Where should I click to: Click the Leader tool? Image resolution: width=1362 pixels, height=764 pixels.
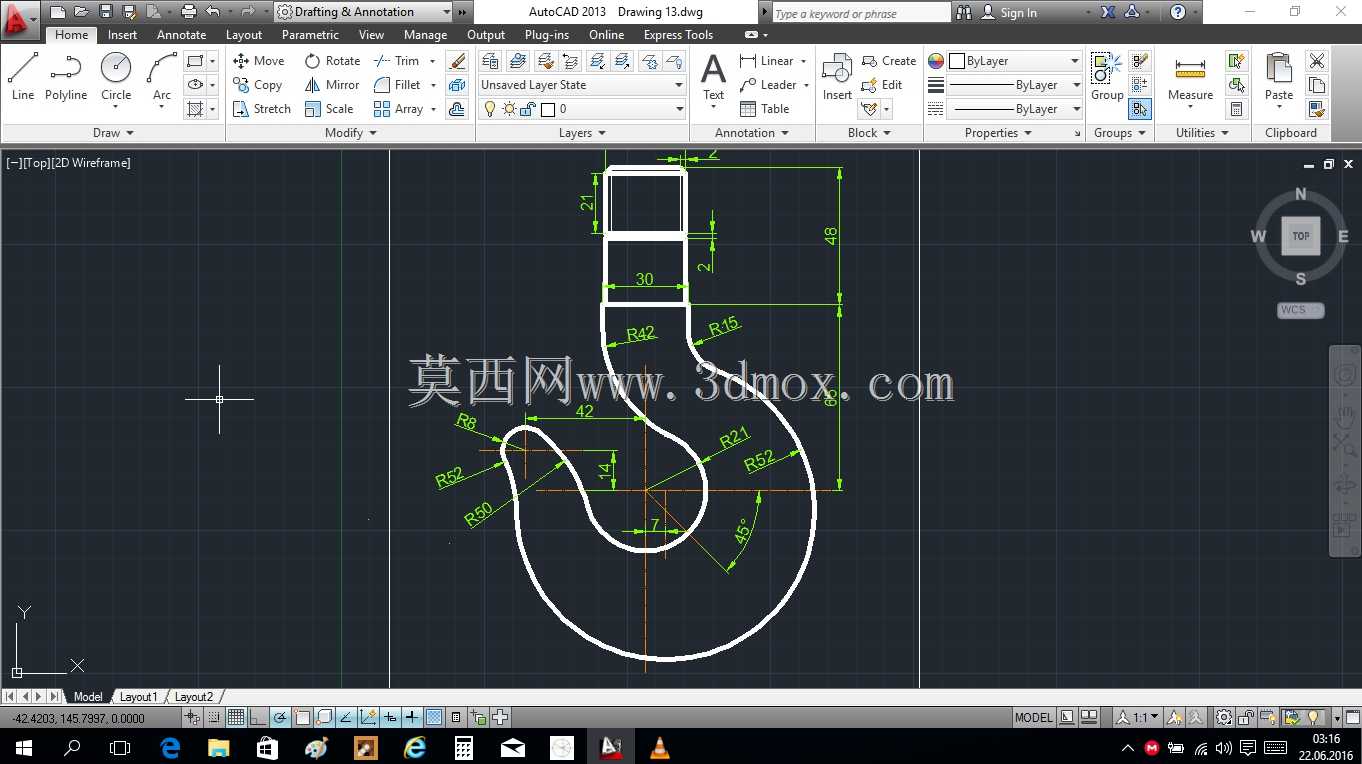(x=769, y=85)
